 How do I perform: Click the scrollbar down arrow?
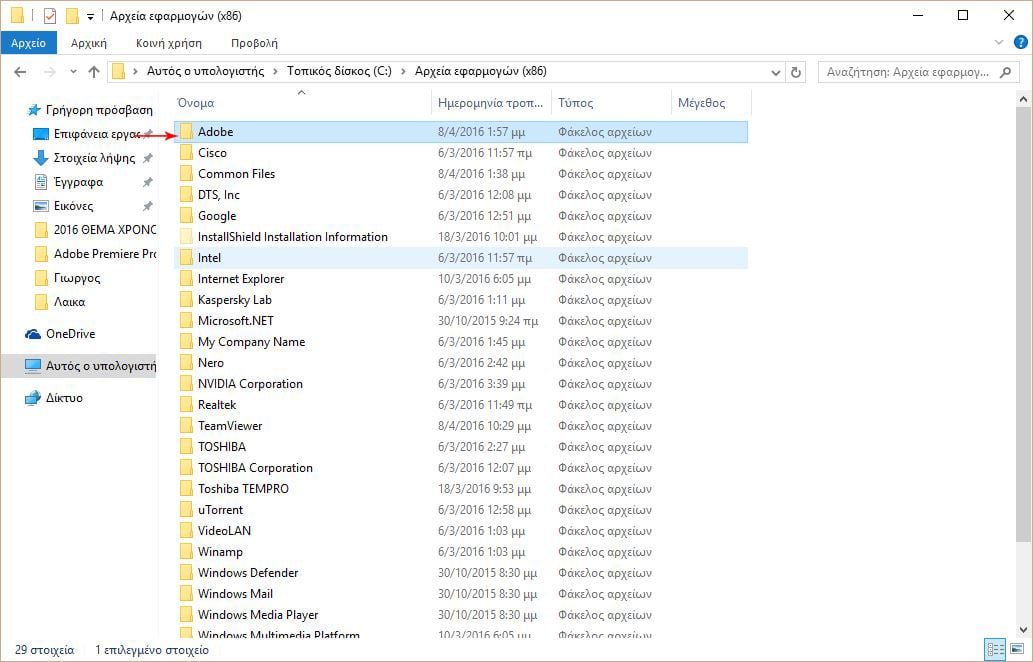pyautogui.click(x=1023, y=630)
